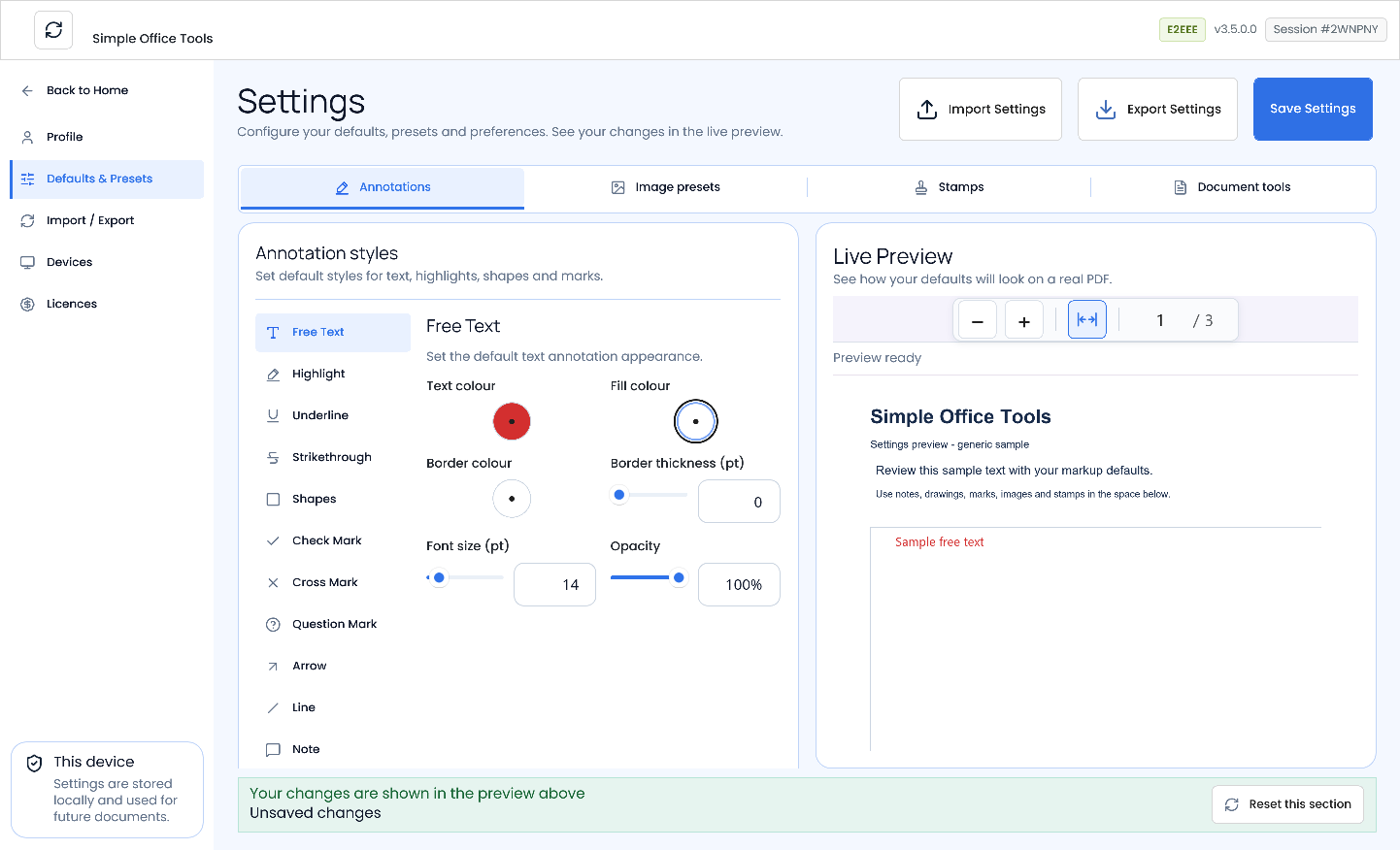
Task: Select the Check Mark annotation style
Action: tap(333, 540)
